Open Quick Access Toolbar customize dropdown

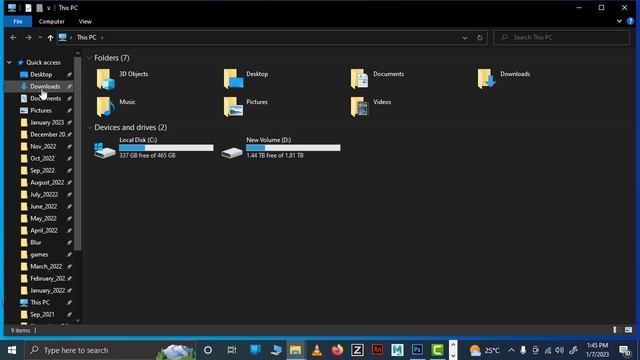[49, 8]
